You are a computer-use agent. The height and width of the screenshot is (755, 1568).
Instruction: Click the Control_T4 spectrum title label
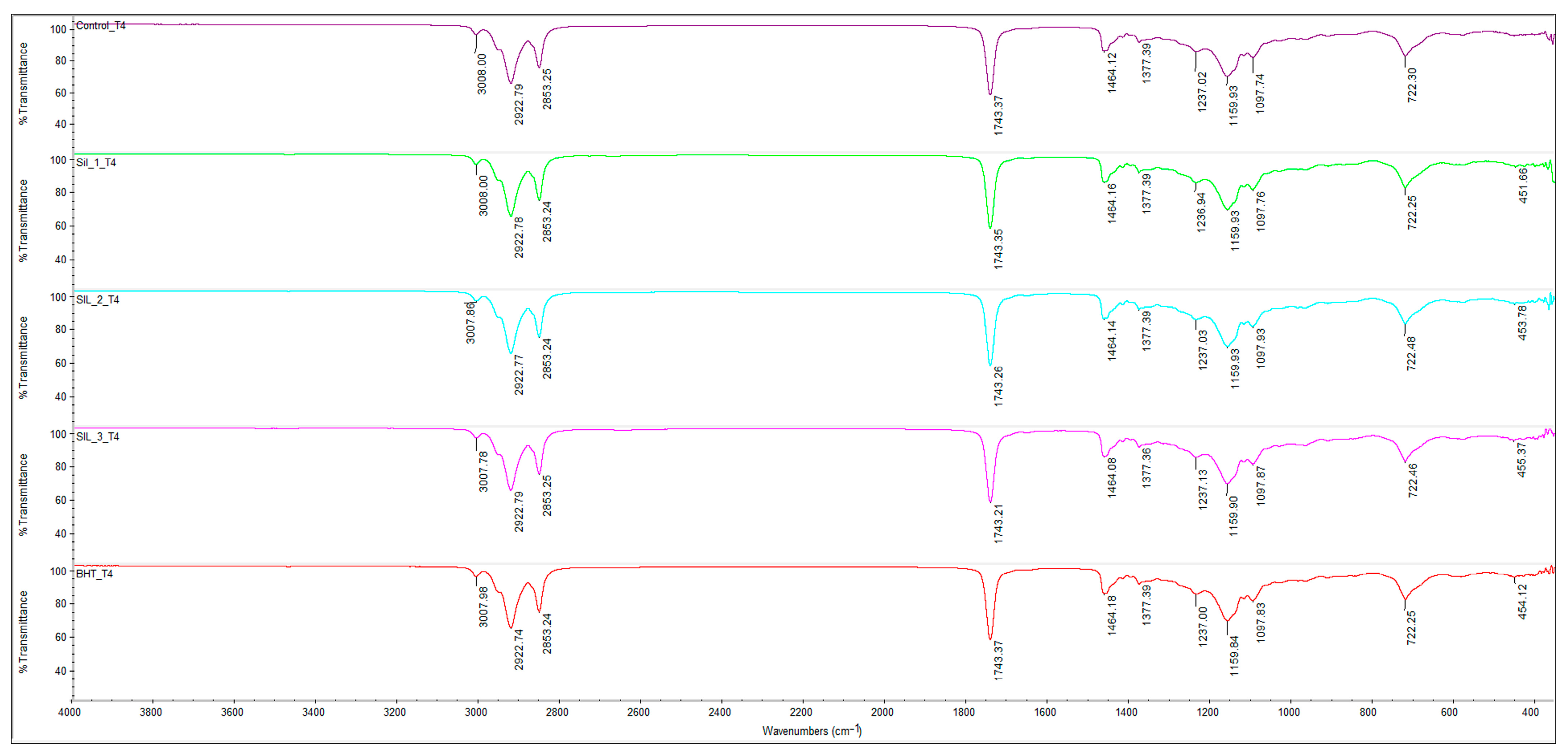[100, 25]
